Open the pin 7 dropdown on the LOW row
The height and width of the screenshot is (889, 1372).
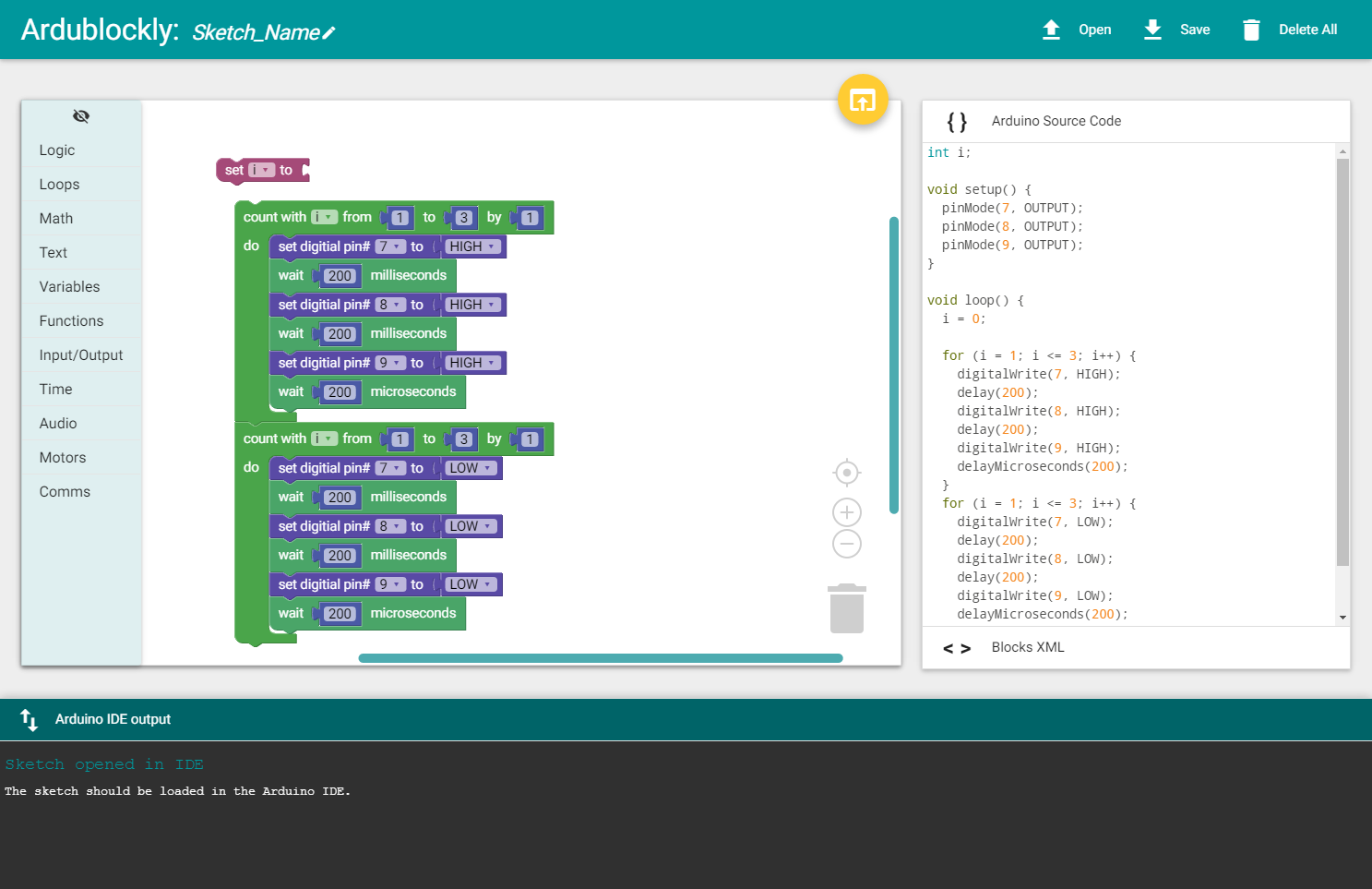click(390, 468)
